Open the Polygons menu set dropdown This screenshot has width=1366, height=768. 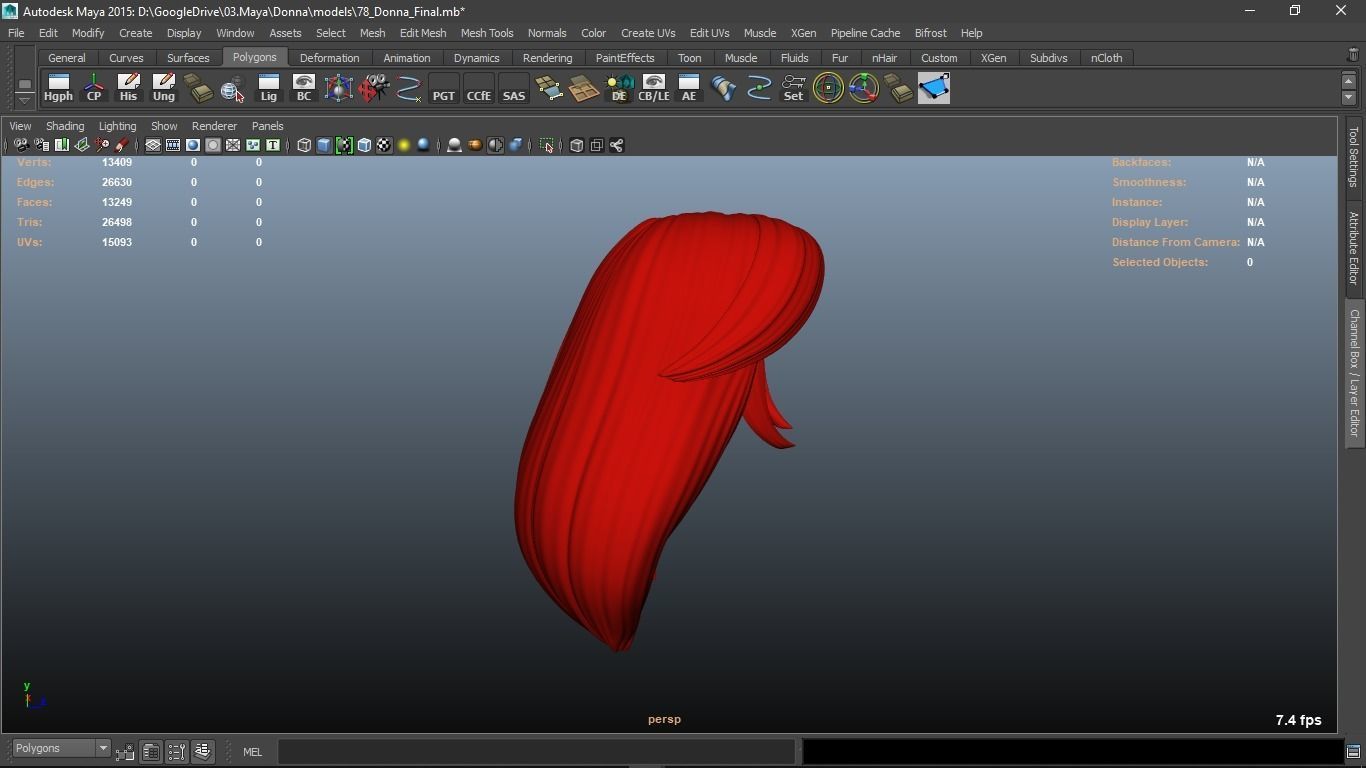[x=61, y=748]
